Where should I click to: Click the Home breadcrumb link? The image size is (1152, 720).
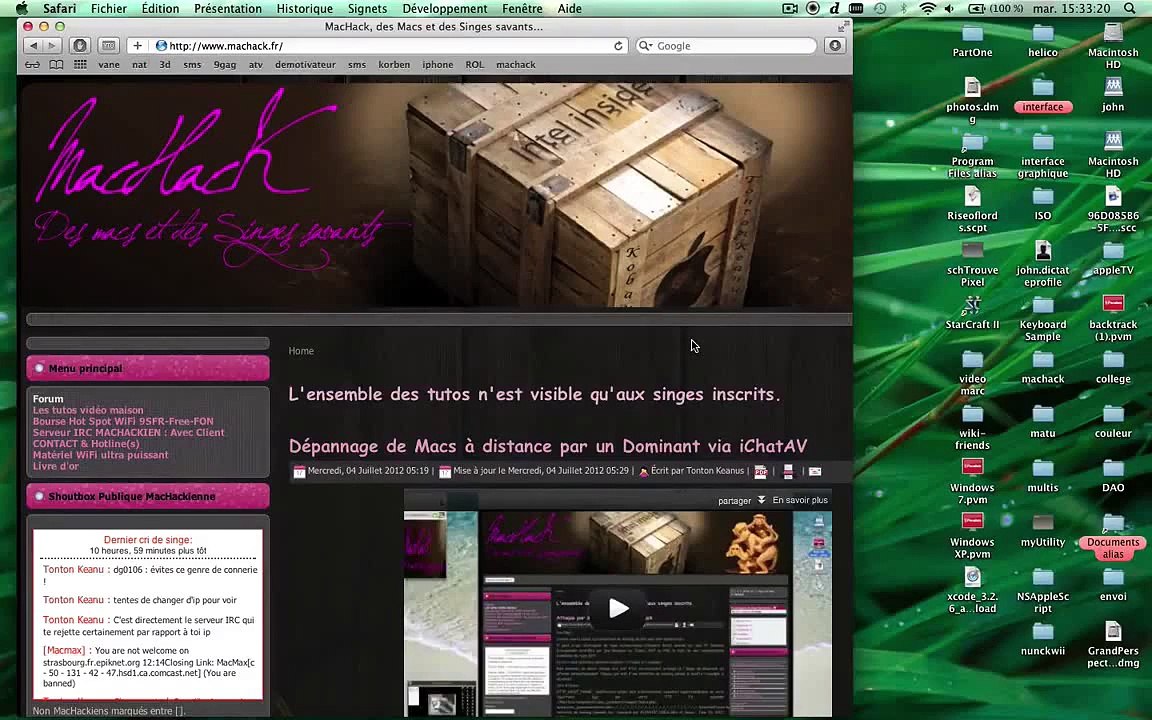301,351
